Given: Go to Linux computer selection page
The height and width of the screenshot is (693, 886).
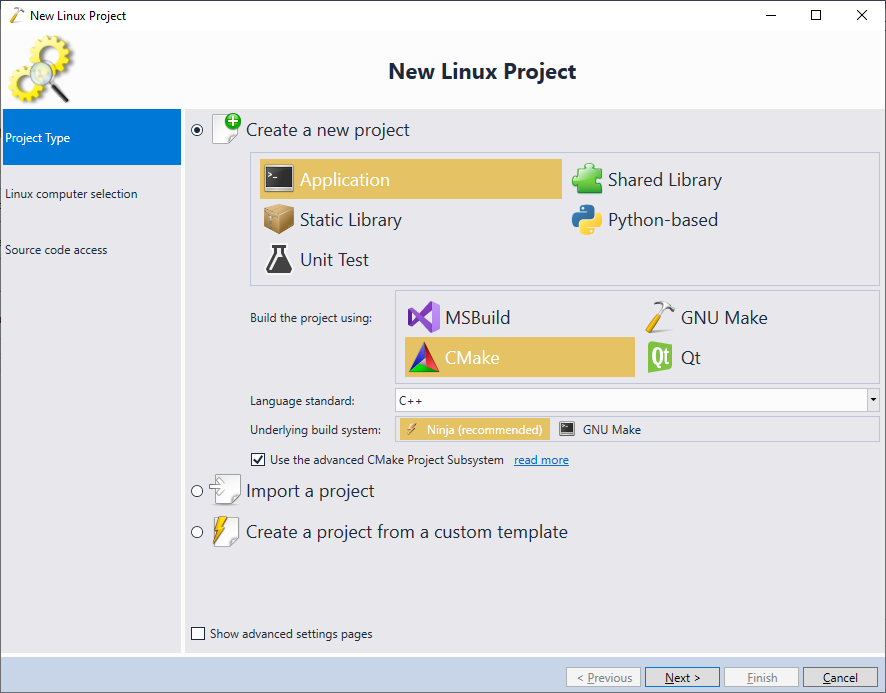Looking at the screenshot, I should point(92,193).
